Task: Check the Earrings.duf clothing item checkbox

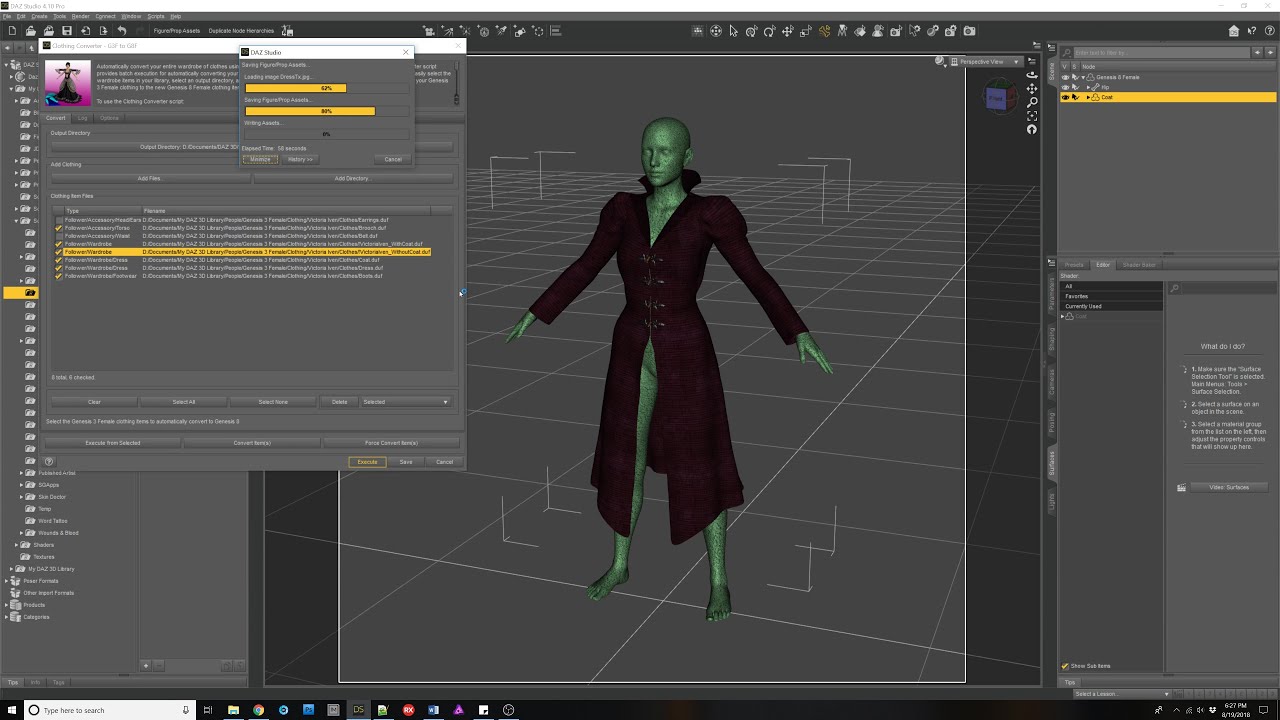Action: coord(58,220)
